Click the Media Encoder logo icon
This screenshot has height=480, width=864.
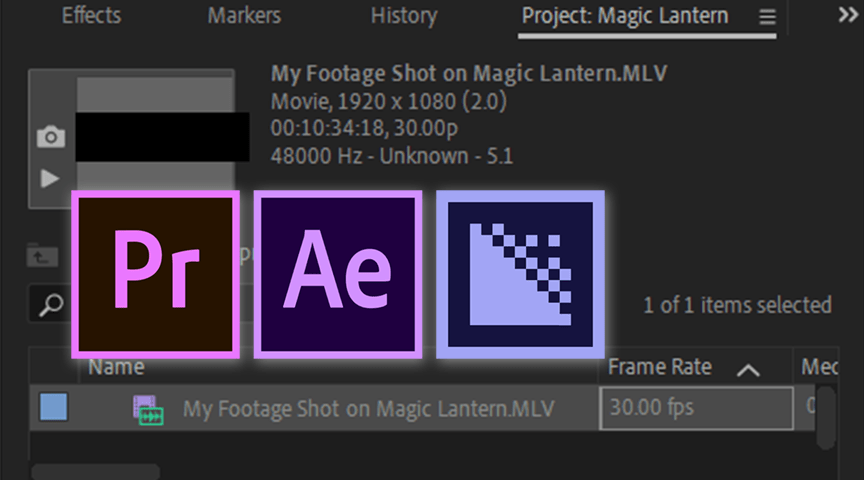pos(520,274)
